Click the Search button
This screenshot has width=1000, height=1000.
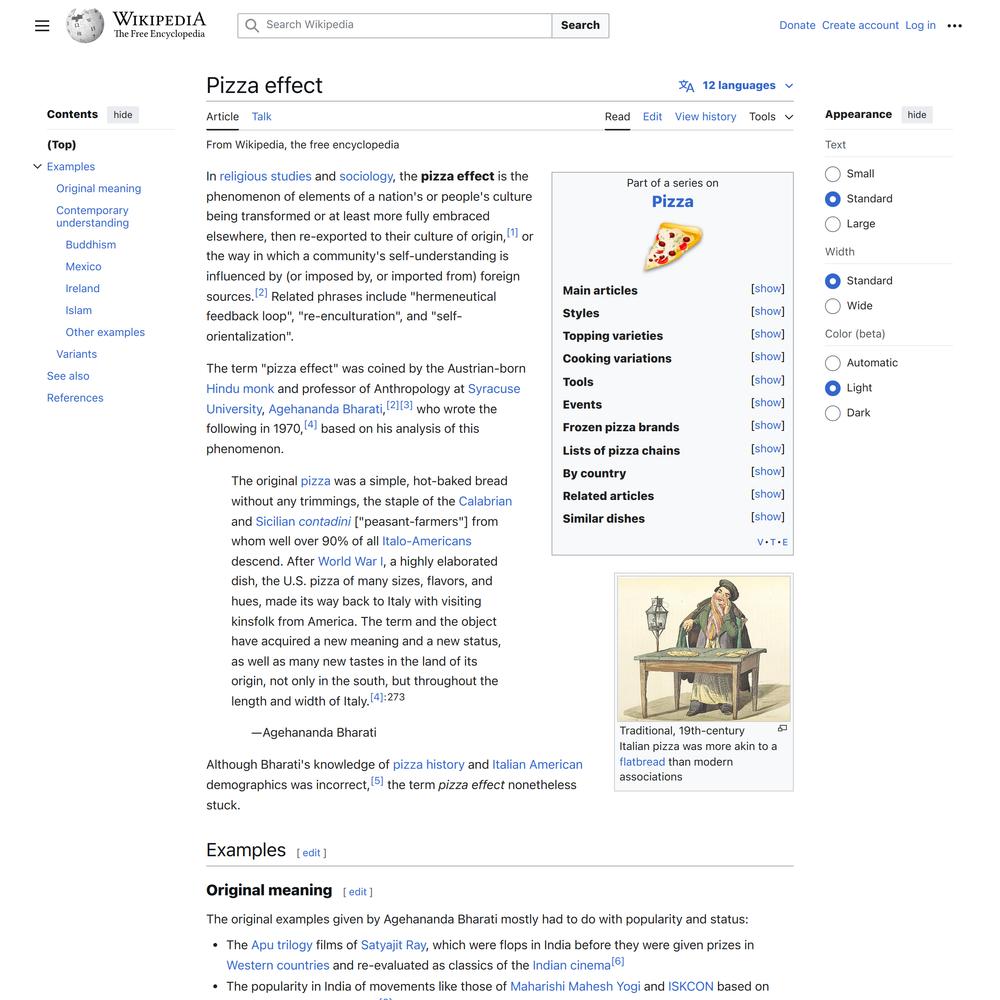[x=580, y=26]
